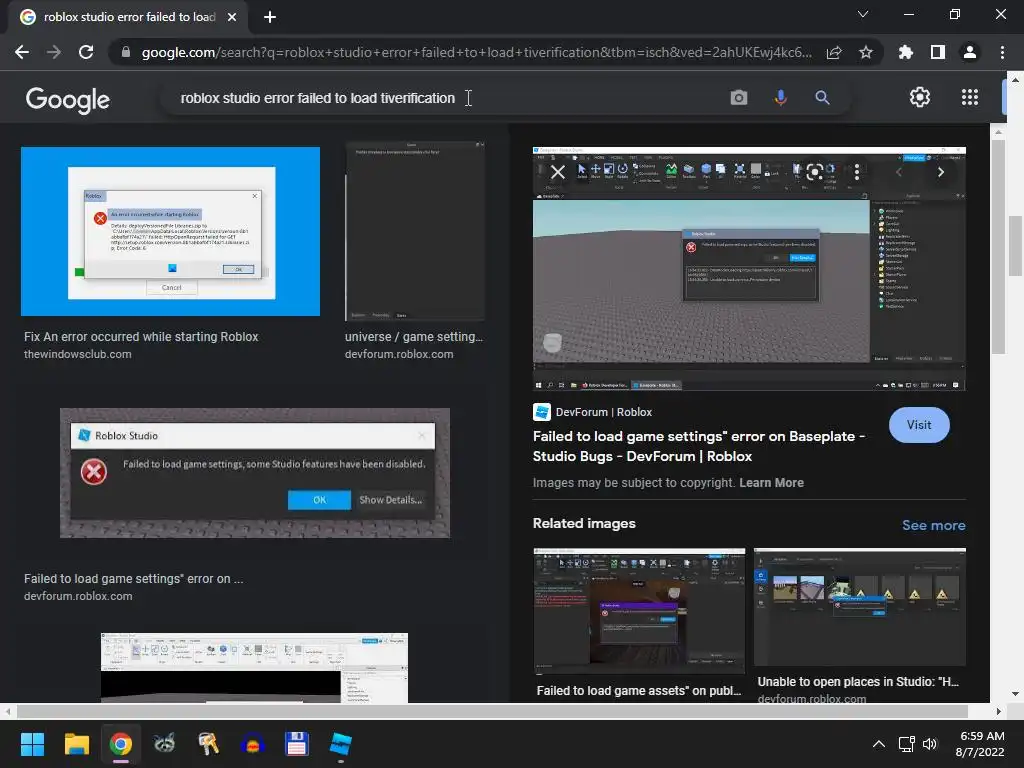
Task: Open DevForum | Roblox source link
Action: pyautogui.click(x=592, y=412)
